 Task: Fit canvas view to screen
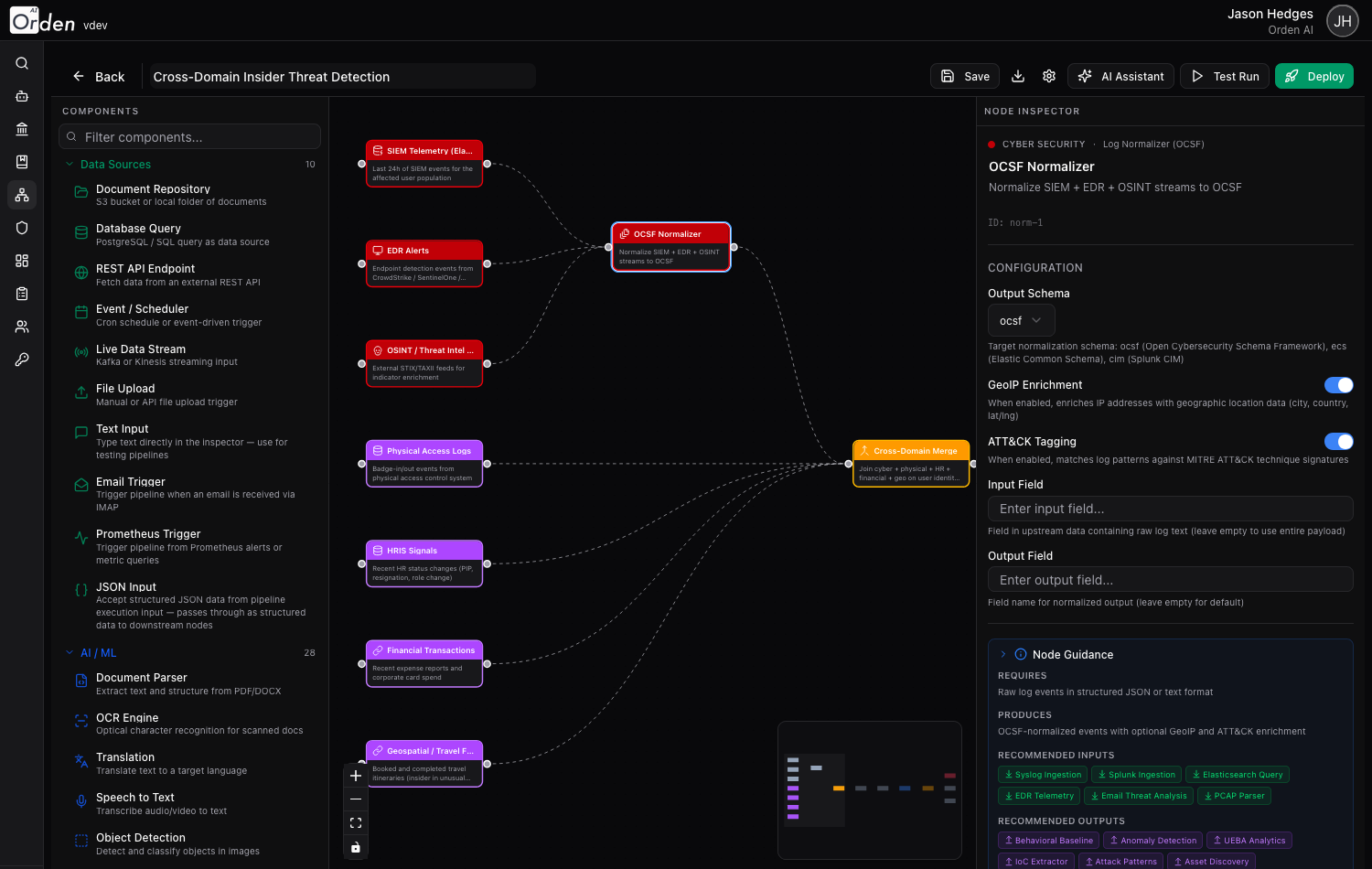pyautogui.click(x=356, y=823)
